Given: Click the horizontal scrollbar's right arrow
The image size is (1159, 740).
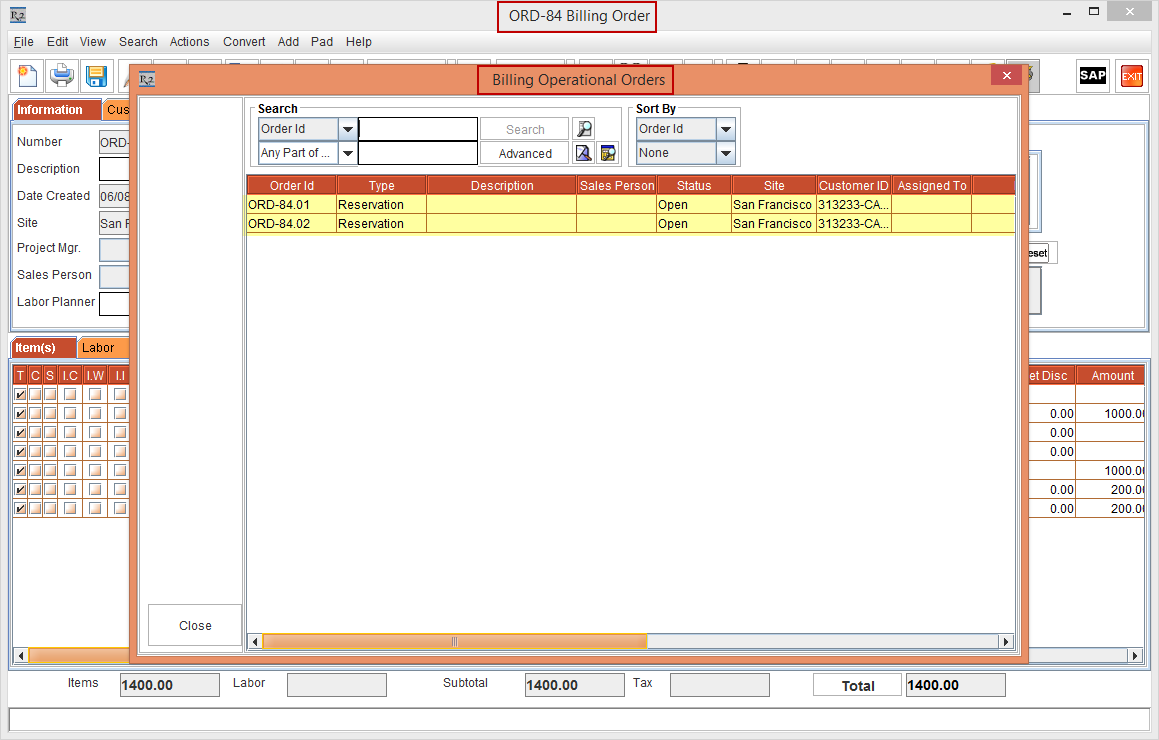Looking at the screenshot, I should click(1006, 641).
